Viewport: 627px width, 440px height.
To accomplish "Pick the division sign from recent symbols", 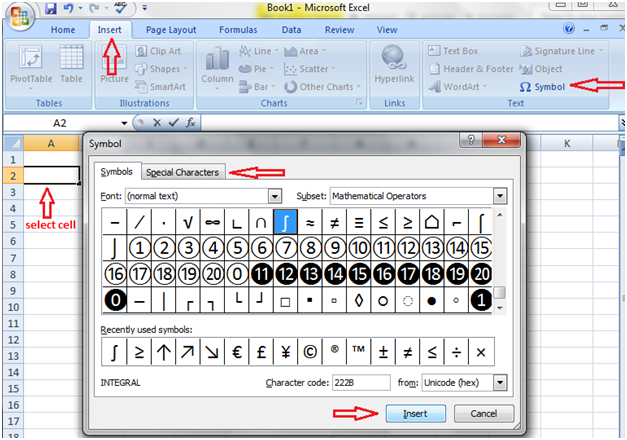I will [x=456, y=352].
